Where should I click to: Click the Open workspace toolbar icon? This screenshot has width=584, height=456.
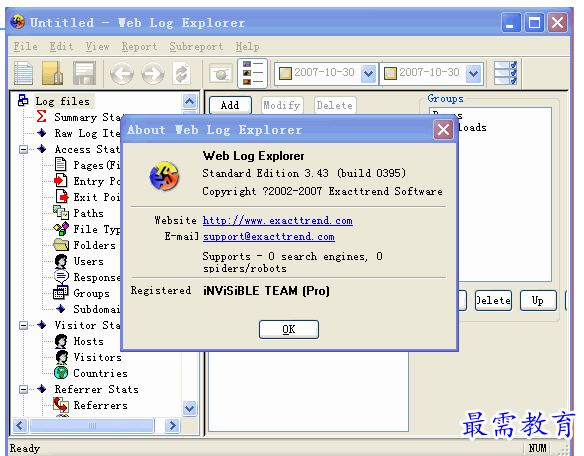(52, 73)
